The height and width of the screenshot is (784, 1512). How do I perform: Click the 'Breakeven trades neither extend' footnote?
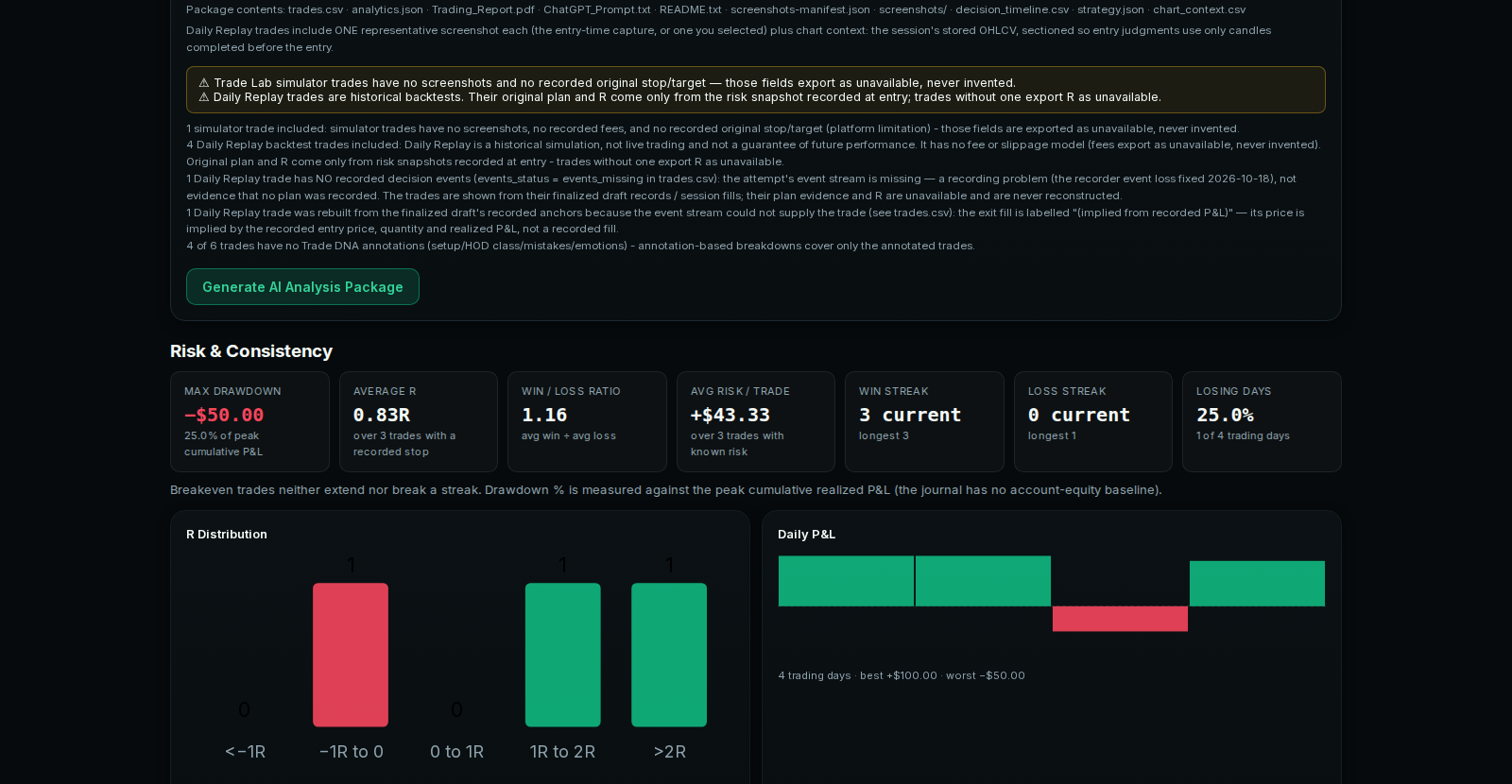pyautogui.click(x=666, y=490)
